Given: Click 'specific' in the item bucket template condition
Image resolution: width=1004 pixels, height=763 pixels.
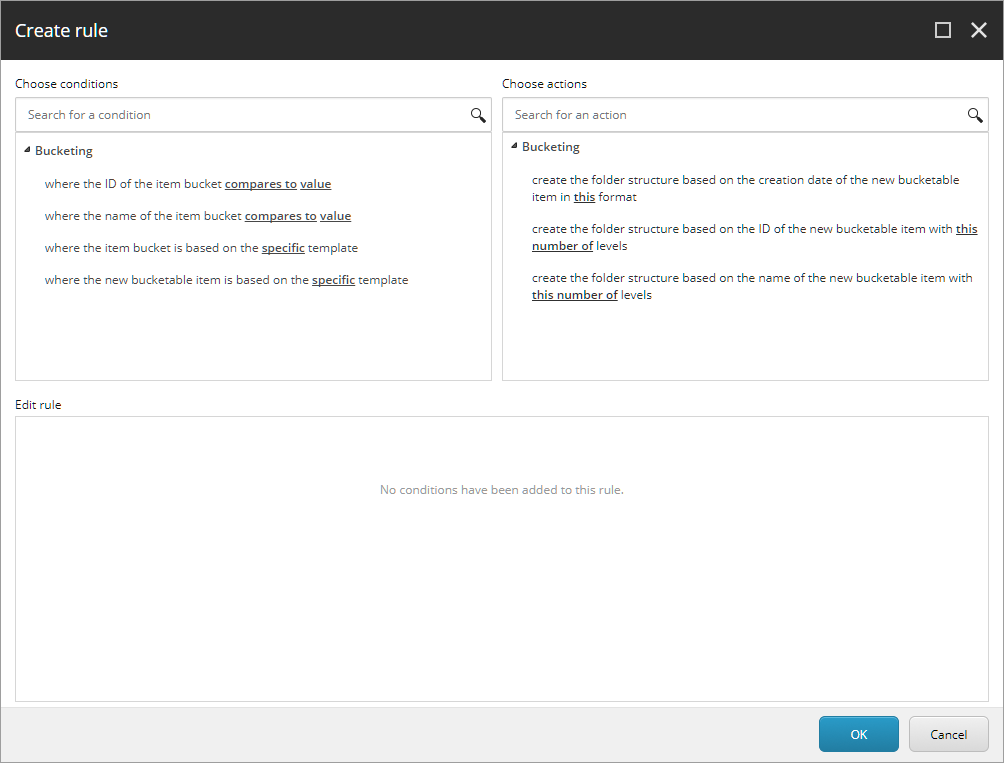Looking at the screenshot, I should tap(283, 247).
